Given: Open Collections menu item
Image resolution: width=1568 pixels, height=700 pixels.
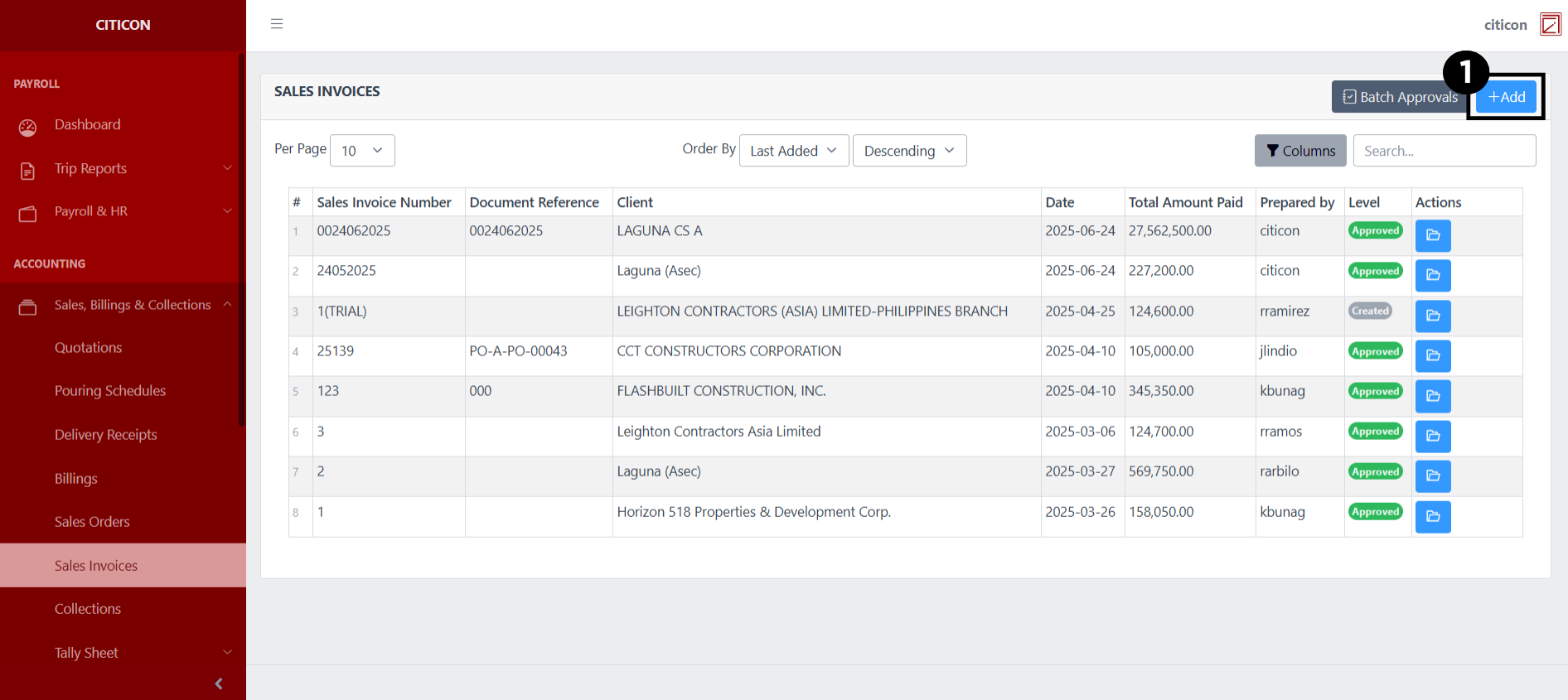Looking at the screenshot, I should tap(88, 609).
